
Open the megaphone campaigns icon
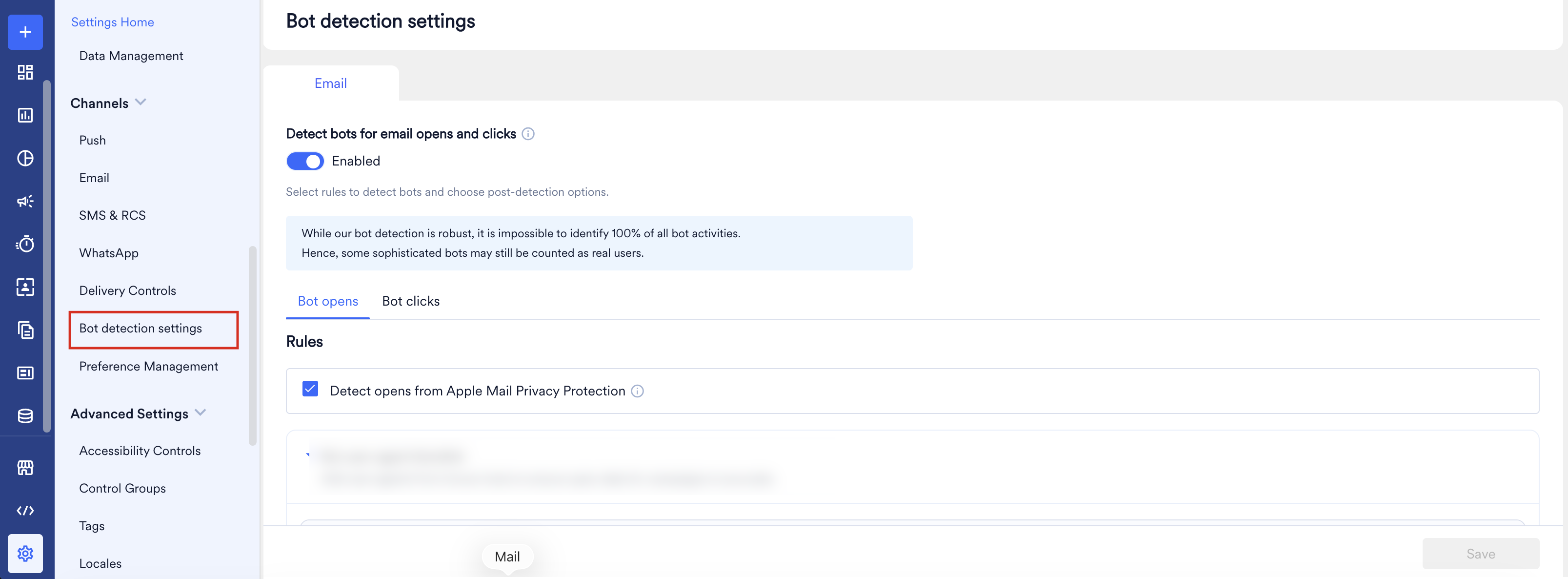click(x=25, y=201)
